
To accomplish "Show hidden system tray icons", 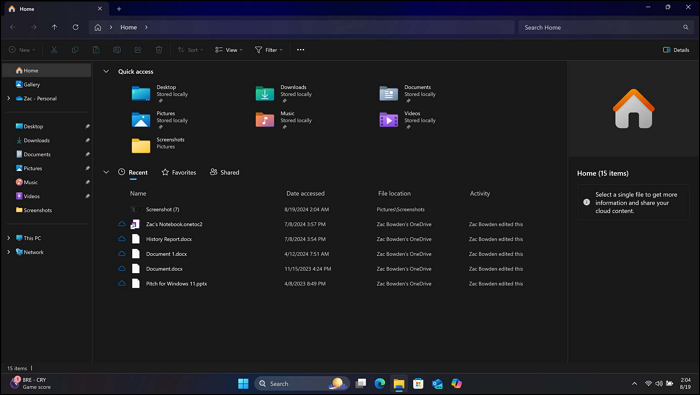I will (634, 383).
